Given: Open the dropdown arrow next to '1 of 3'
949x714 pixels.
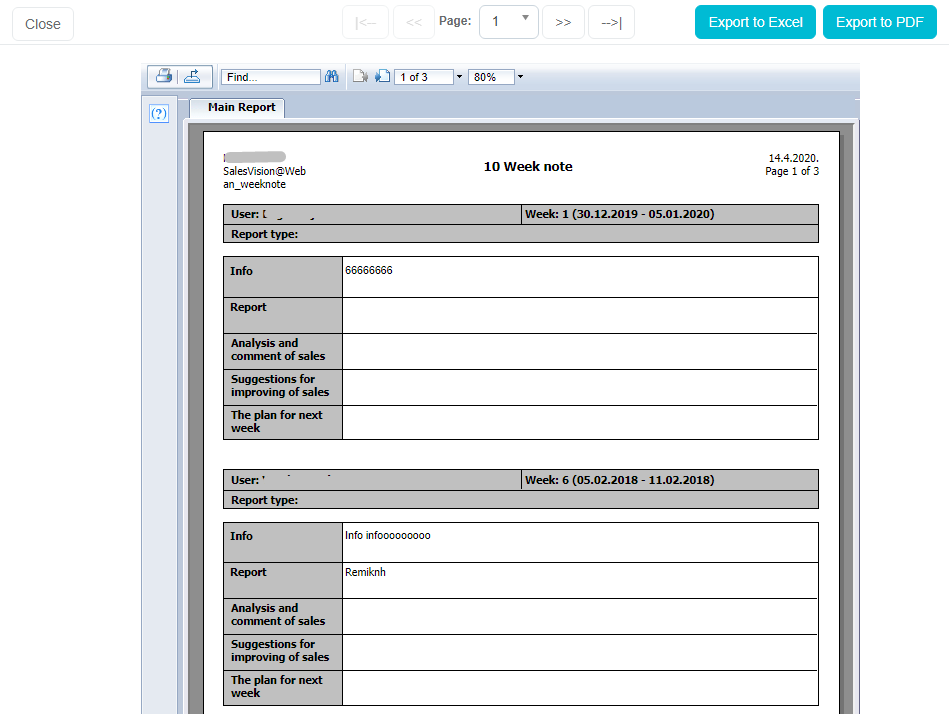Looking at the screenshot, I should 459,77.
